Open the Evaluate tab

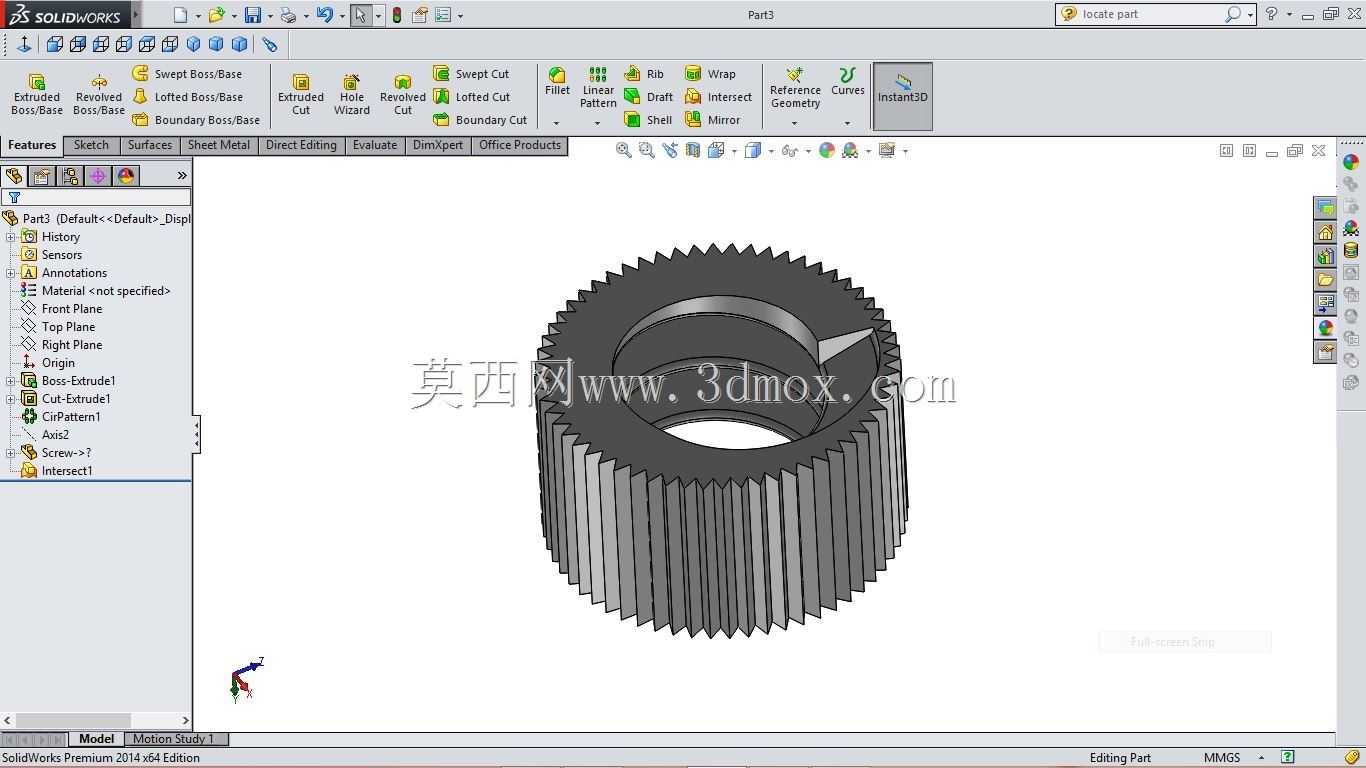375,146
